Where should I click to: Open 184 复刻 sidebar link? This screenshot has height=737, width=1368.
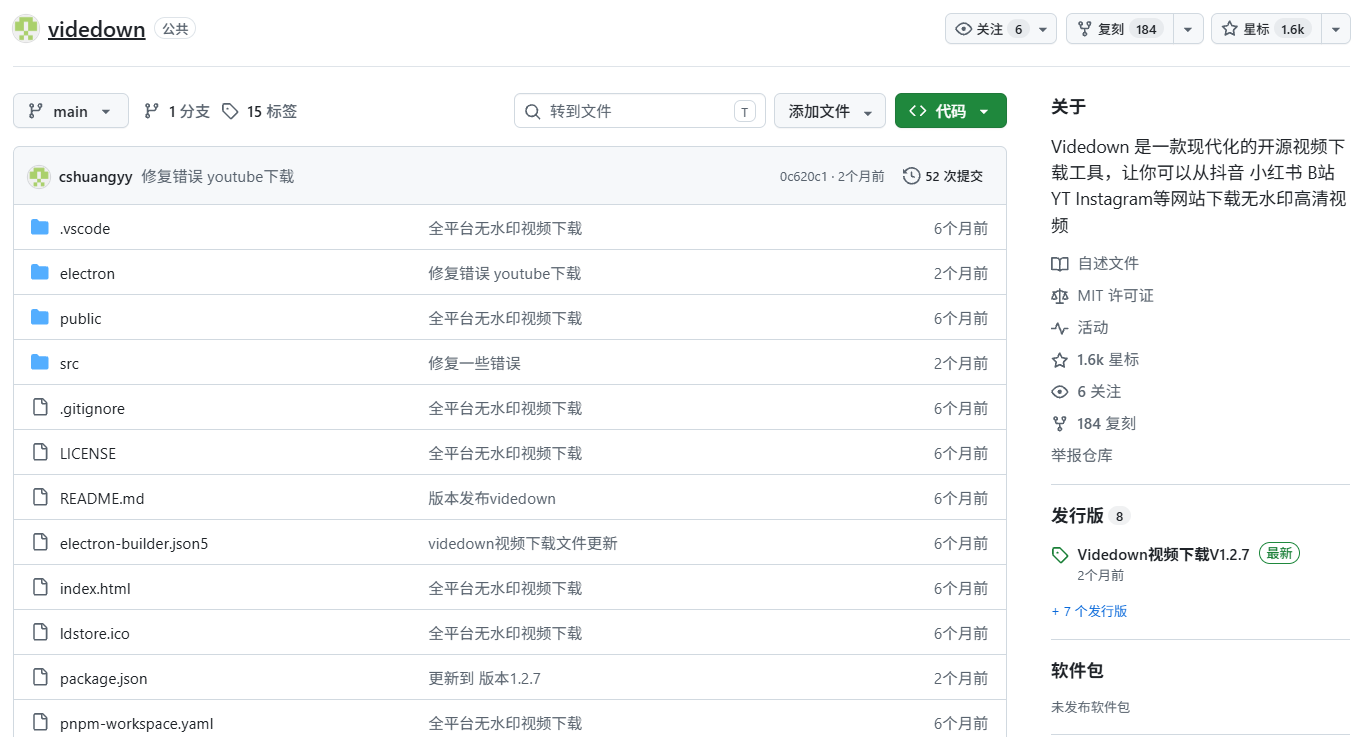point(1094,423)
